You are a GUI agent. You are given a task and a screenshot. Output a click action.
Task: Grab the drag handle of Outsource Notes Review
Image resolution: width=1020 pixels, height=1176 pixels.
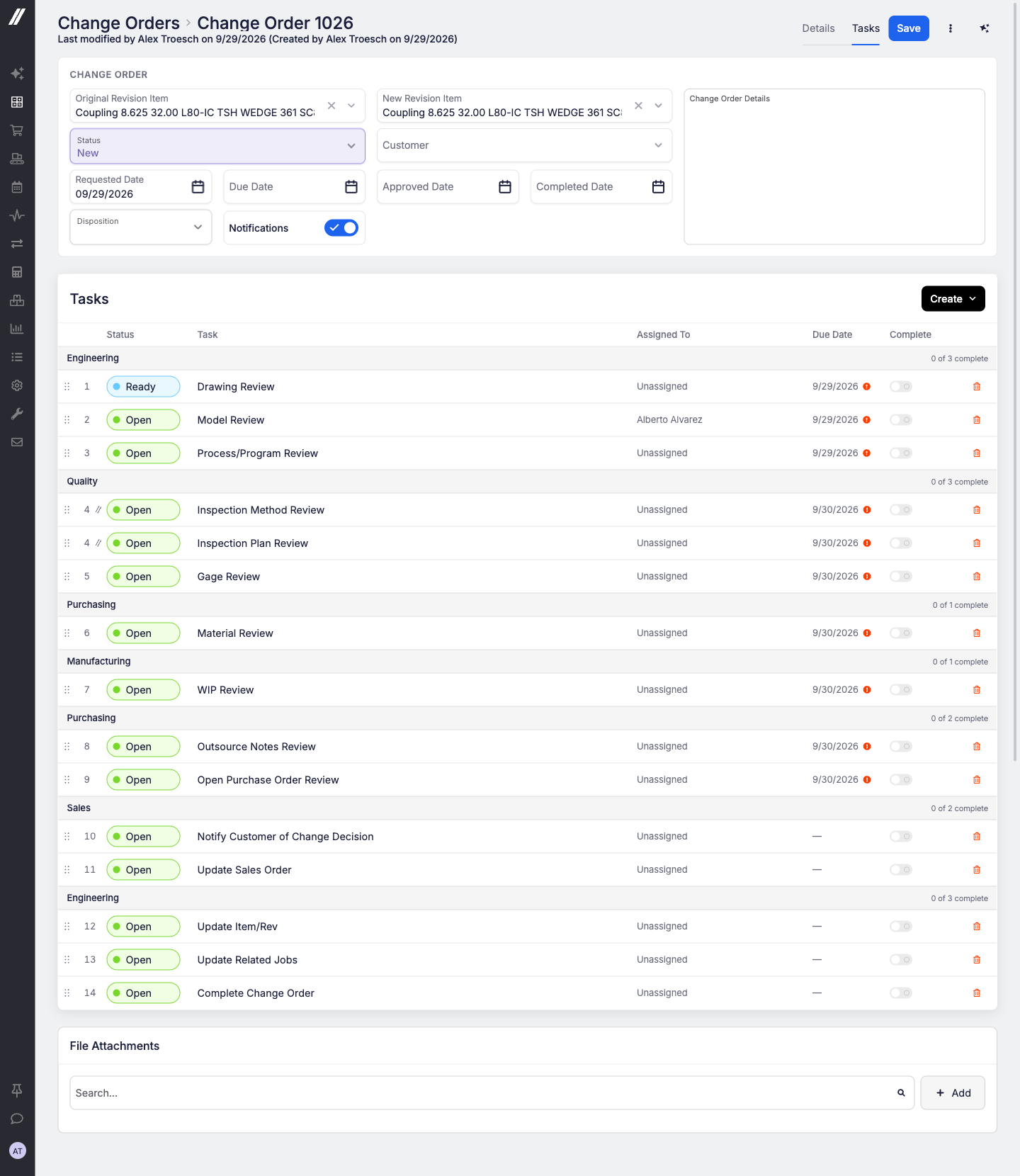tap(67, 747)
